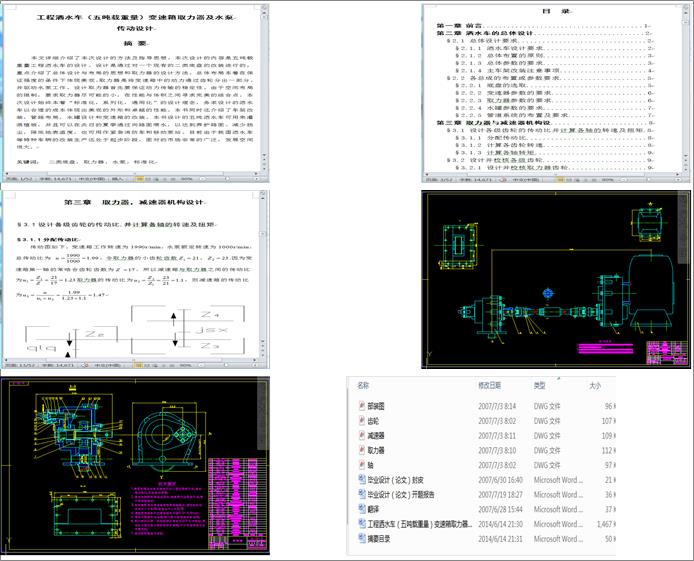
Task: Select the 翻译 Word document icon
Action: 361,508
